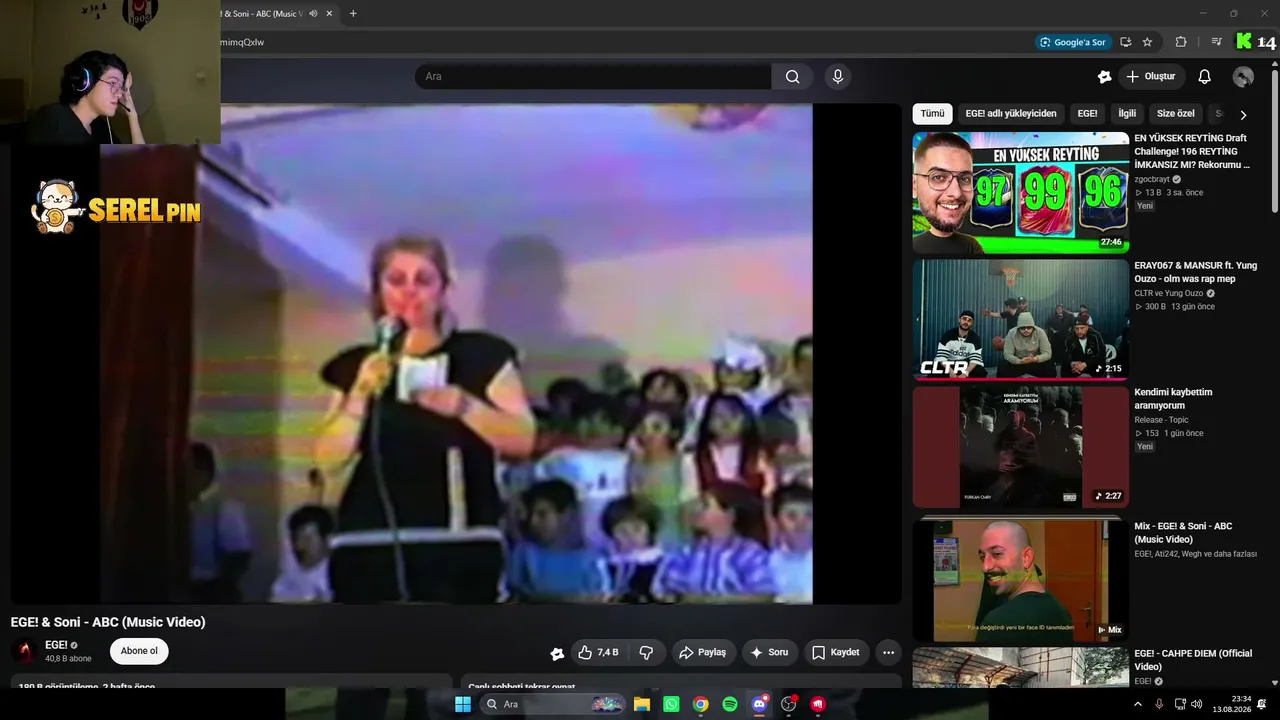Open File Explorer from the taskbar
This screenshot has width=1280, height=720.
point(642,704)
